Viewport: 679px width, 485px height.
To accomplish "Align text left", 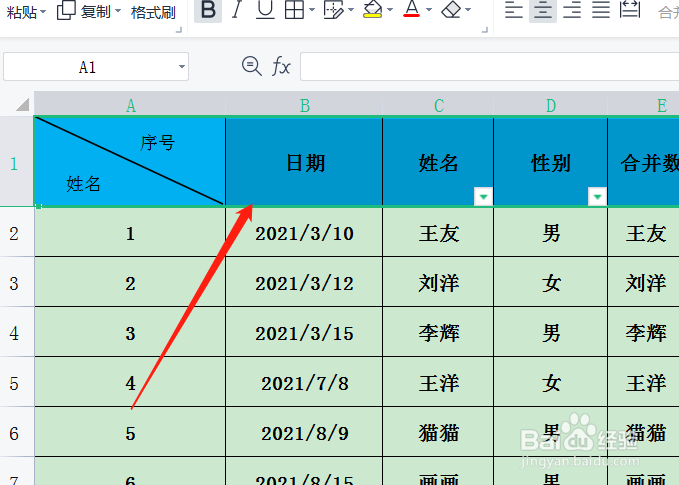I will [514, 10].
